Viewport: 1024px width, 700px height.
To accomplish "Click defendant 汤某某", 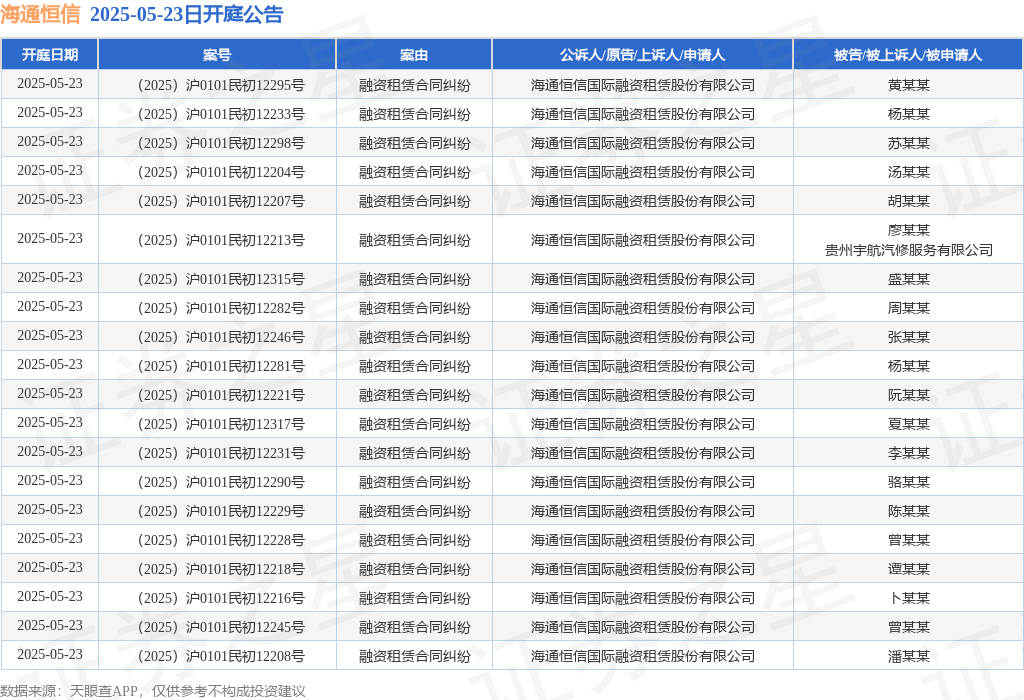I will point(908,172).
